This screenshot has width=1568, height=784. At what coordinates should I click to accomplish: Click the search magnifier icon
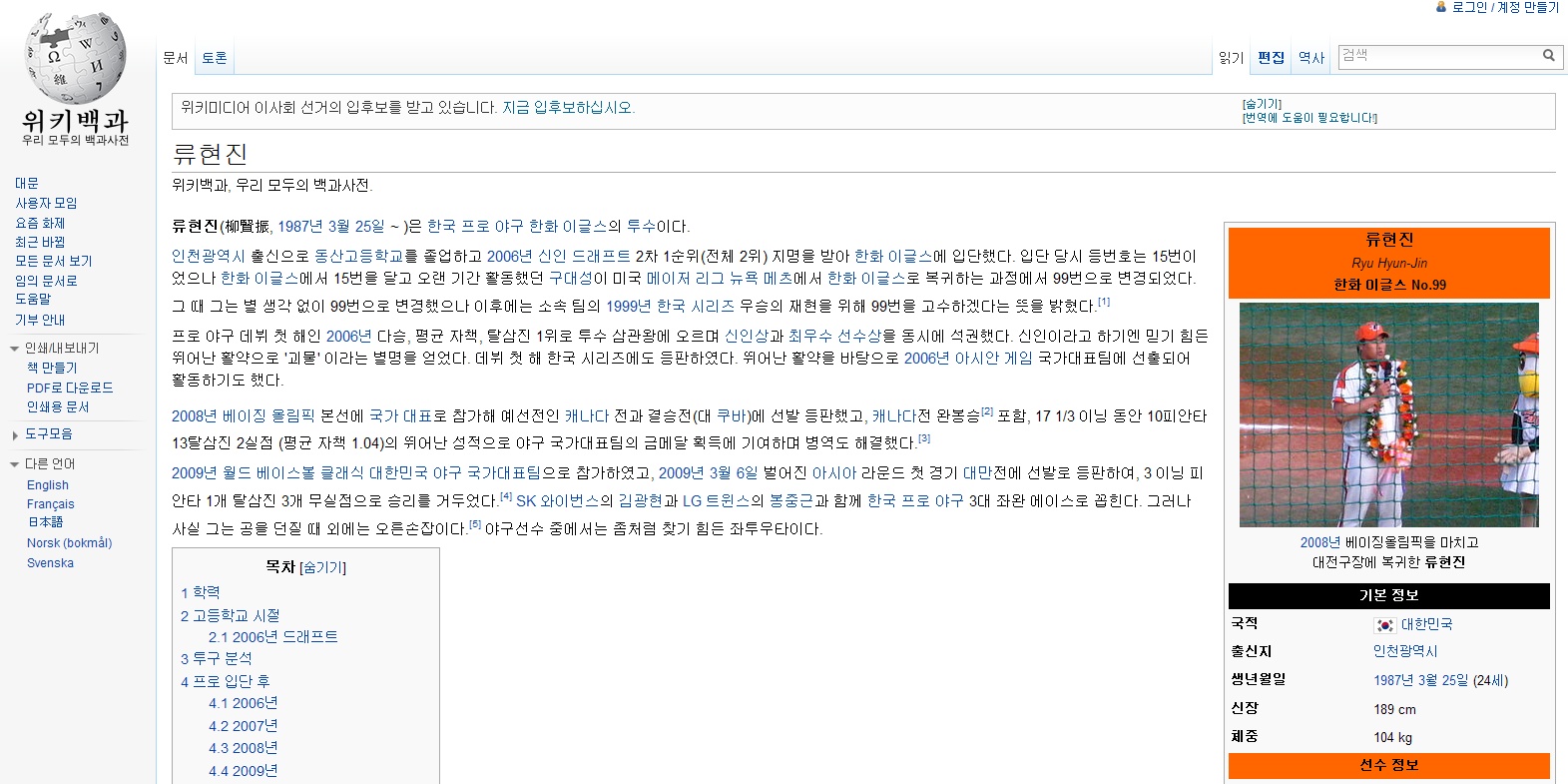(x=1549, y=56)
